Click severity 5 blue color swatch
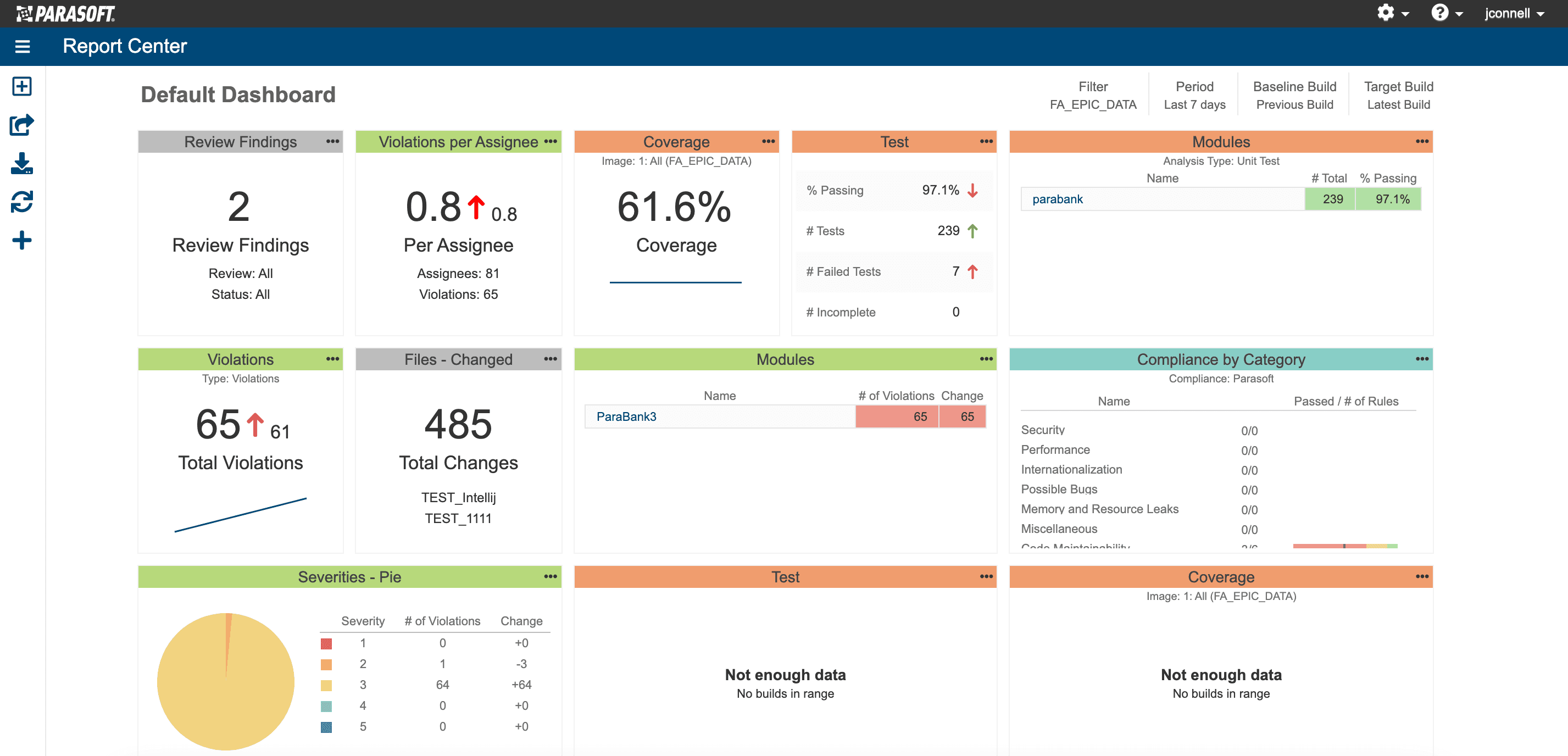 tap(326, 727)
